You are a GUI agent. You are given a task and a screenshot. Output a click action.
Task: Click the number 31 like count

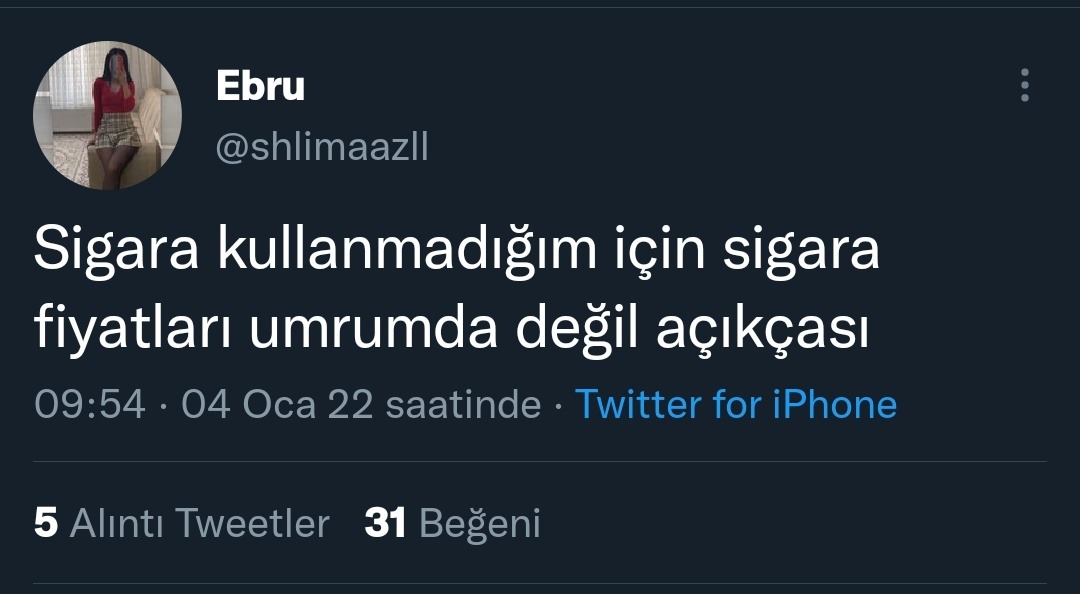click(x=385, y=523)
